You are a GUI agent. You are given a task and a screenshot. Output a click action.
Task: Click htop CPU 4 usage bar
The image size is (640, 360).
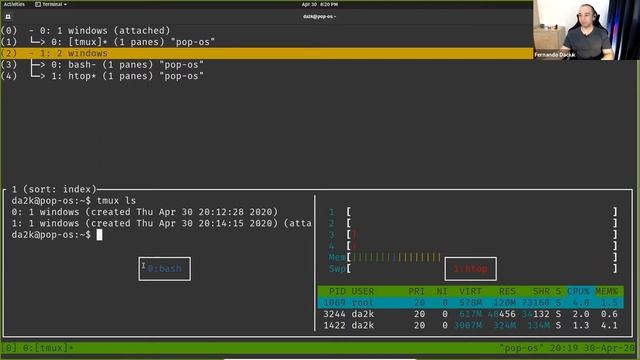(x=482, y=246)
